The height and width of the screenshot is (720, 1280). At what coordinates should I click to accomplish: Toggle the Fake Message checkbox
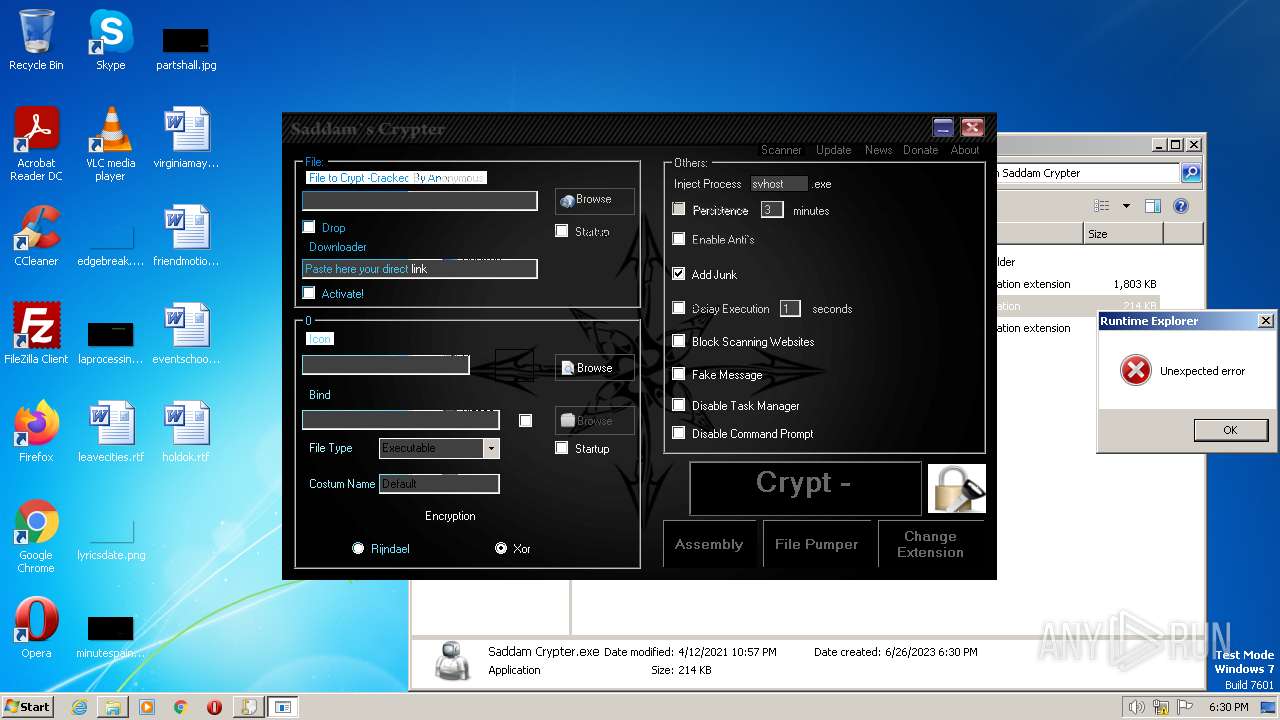[679, 374]
